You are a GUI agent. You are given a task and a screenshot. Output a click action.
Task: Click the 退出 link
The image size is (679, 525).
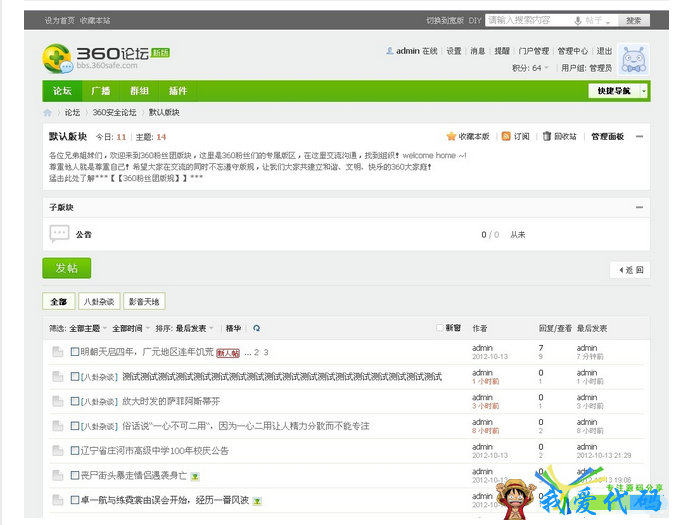pyautogui.click(x=604, y=51)
